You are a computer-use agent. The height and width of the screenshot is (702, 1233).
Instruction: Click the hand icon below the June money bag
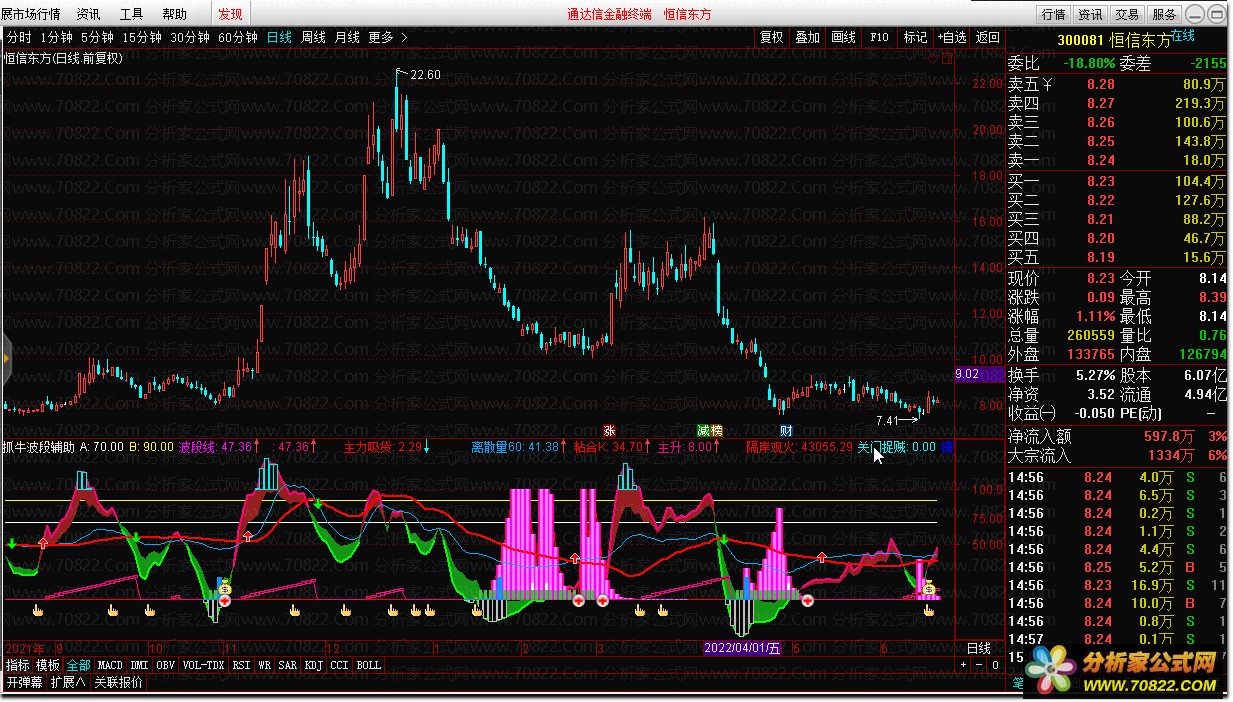point(928,609)
